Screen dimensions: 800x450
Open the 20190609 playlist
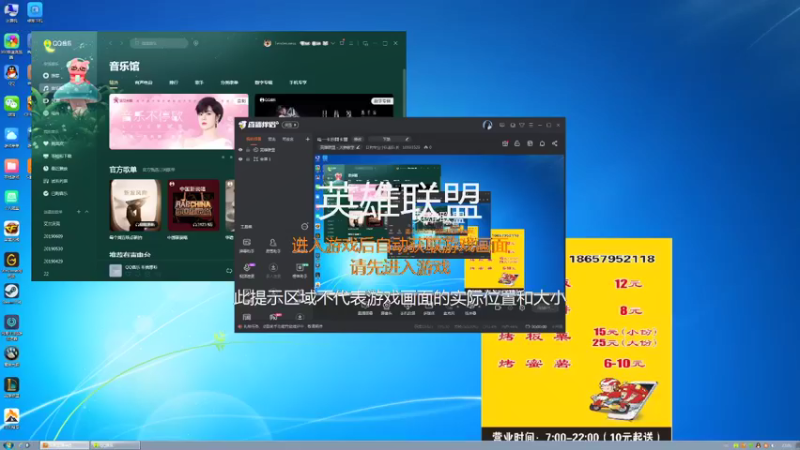53,236
